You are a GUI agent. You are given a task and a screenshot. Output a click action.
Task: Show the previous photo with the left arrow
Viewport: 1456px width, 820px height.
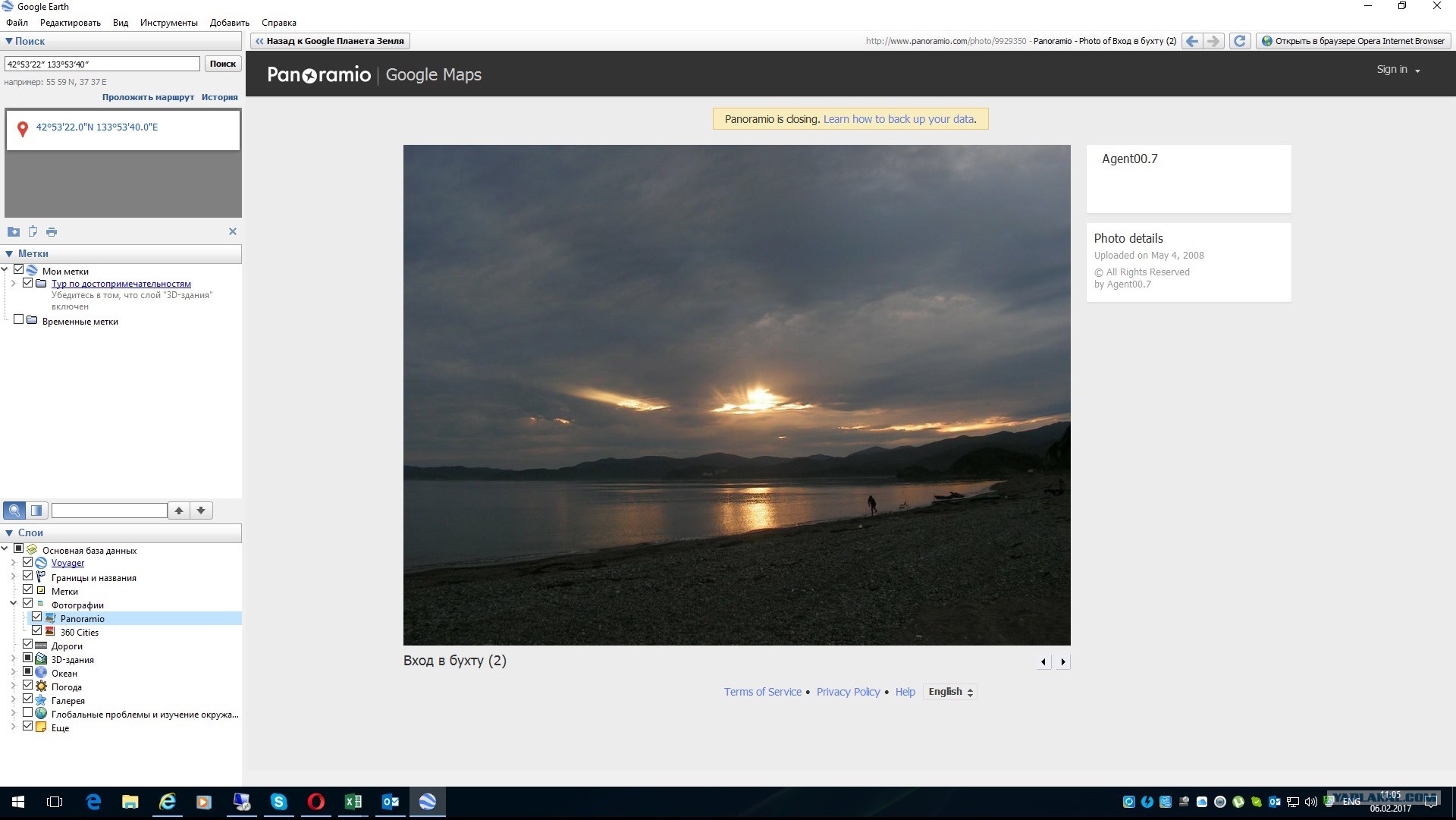(1043, 662)
